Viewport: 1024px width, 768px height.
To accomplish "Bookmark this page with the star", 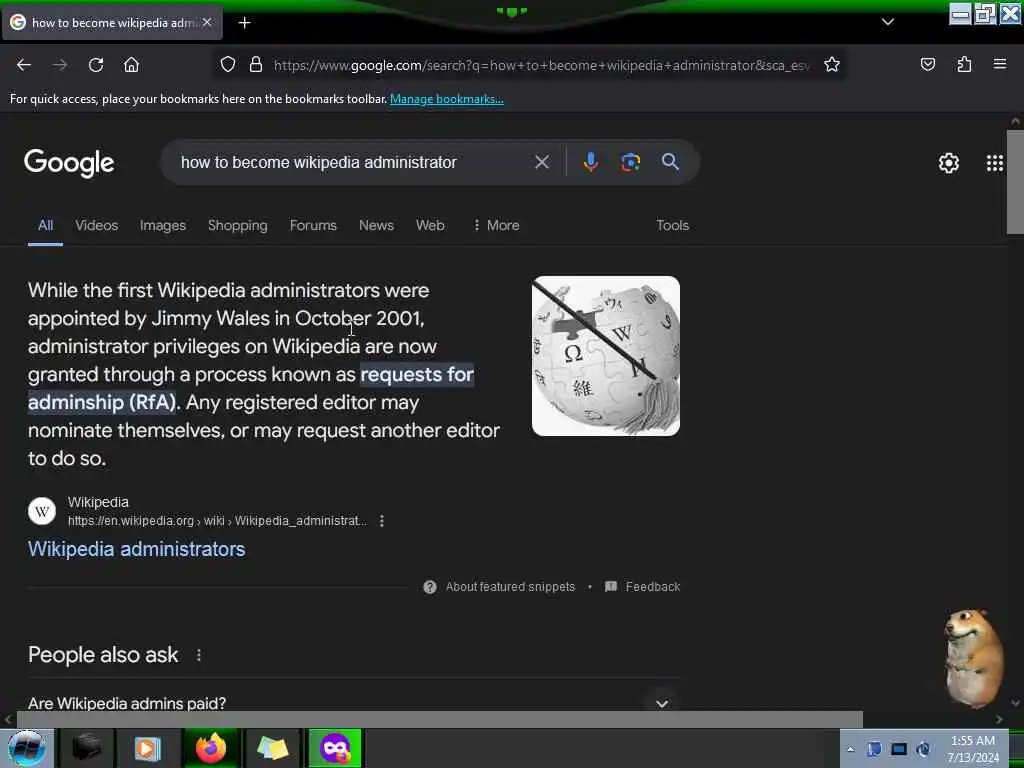I will click(831, 65).
